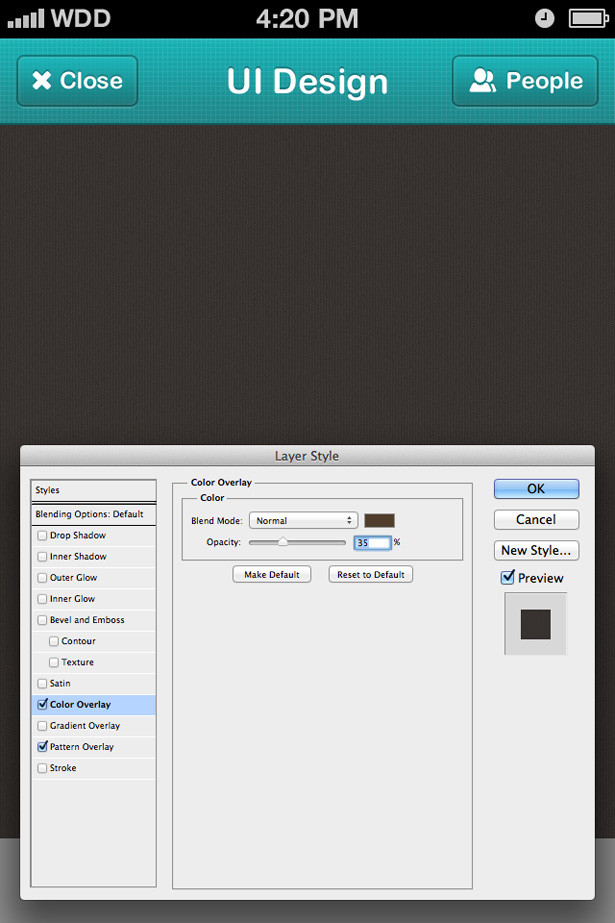Enable the Drop Shadow checkbox
Viewport: 615px width, 923px height.
[42, 536]
